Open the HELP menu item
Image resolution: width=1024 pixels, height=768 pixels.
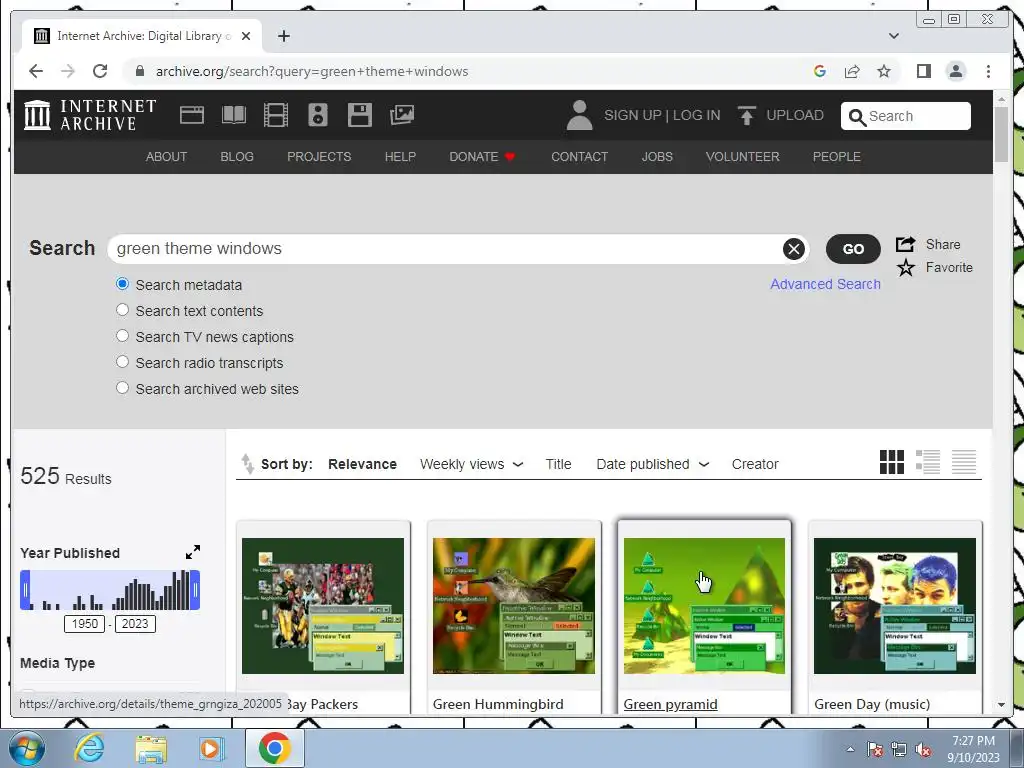click(x=400, y=157)
